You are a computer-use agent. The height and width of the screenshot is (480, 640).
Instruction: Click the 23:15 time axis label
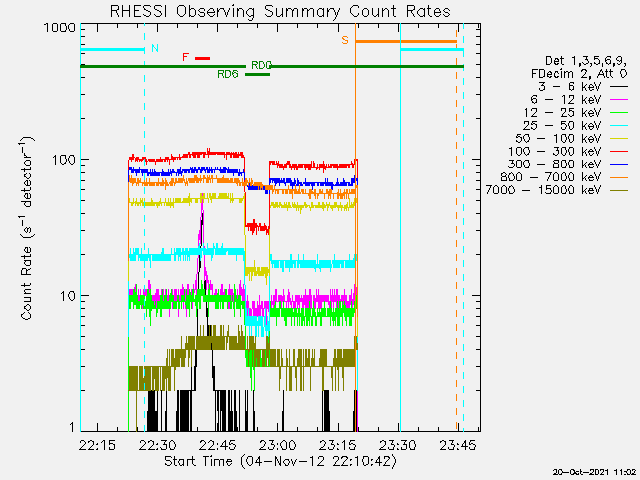point(338,445)
